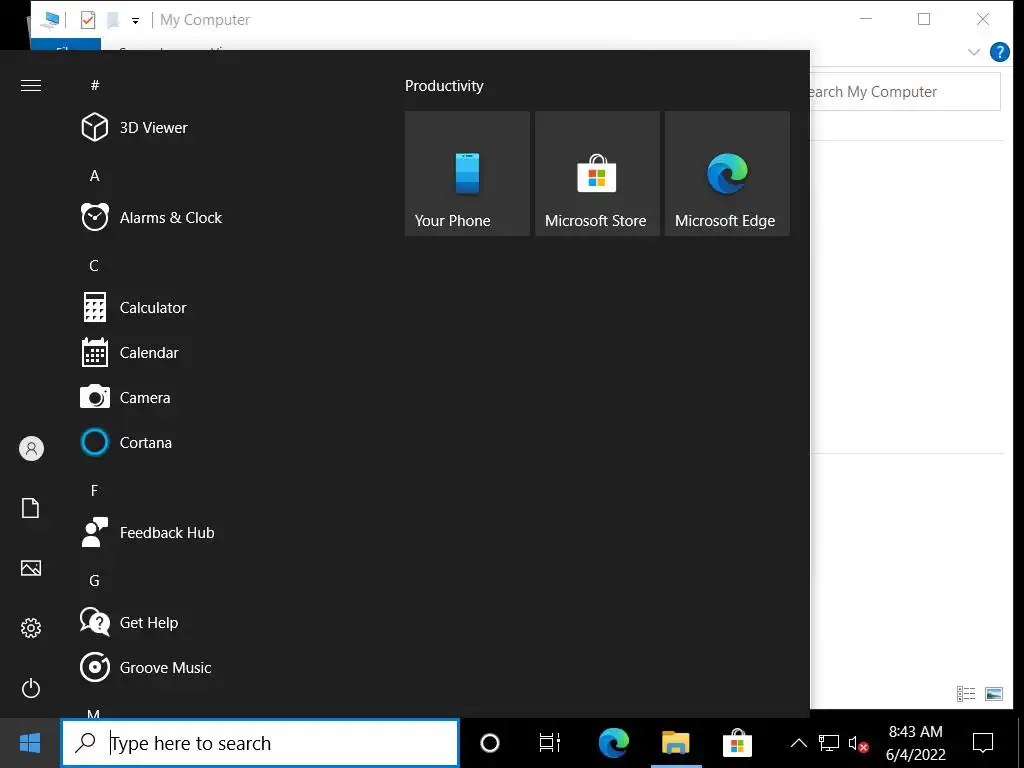Click the My Computer icon in title bar

50,20
